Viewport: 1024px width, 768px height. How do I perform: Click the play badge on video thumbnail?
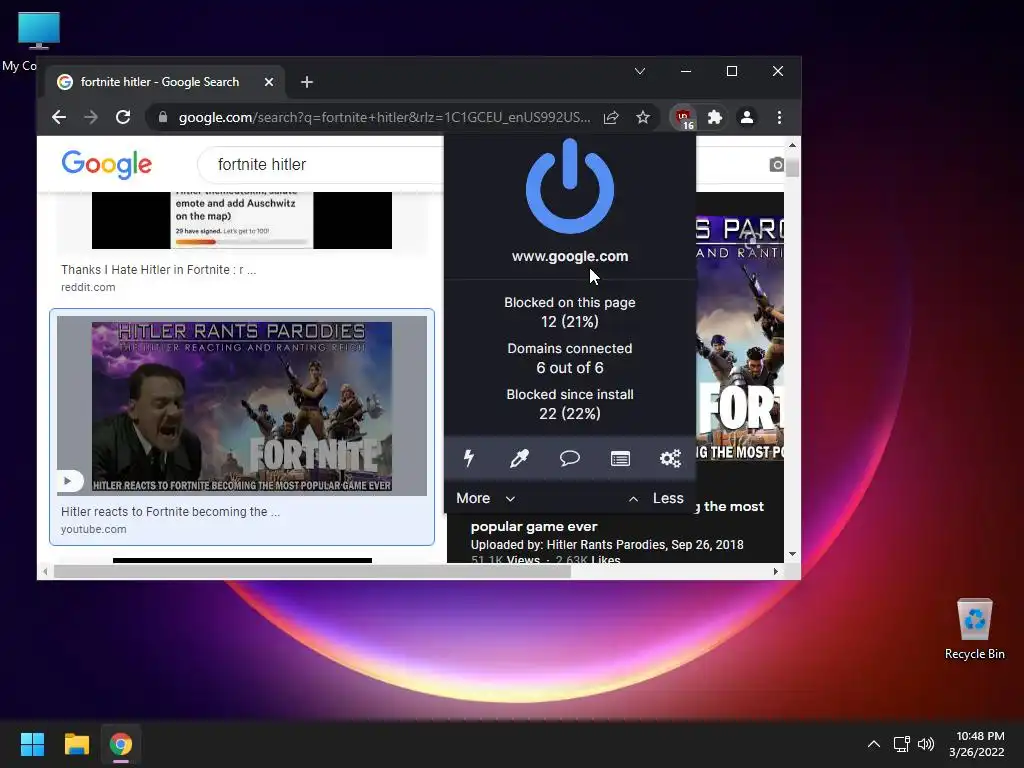point(69,481)
